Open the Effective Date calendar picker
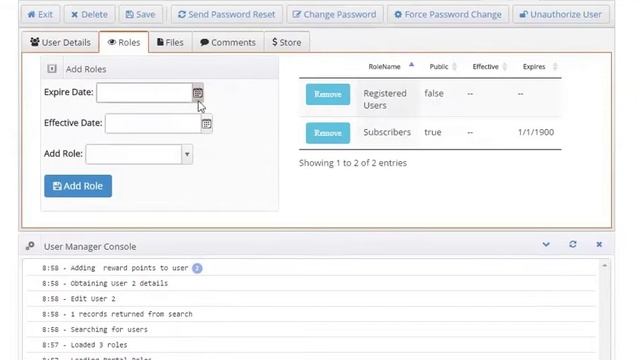The image size is (640, 360). coord(207,124)
